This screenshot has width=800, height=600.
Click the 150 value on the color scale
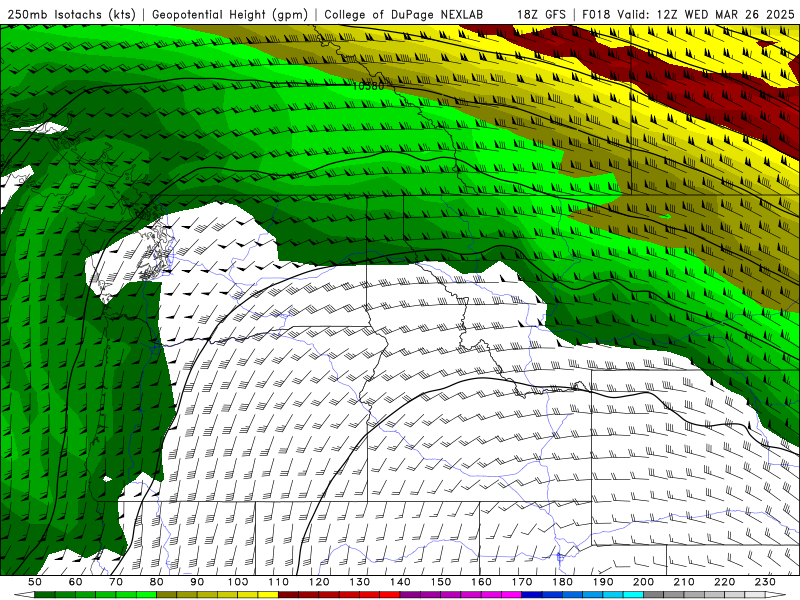pos(441,582)
